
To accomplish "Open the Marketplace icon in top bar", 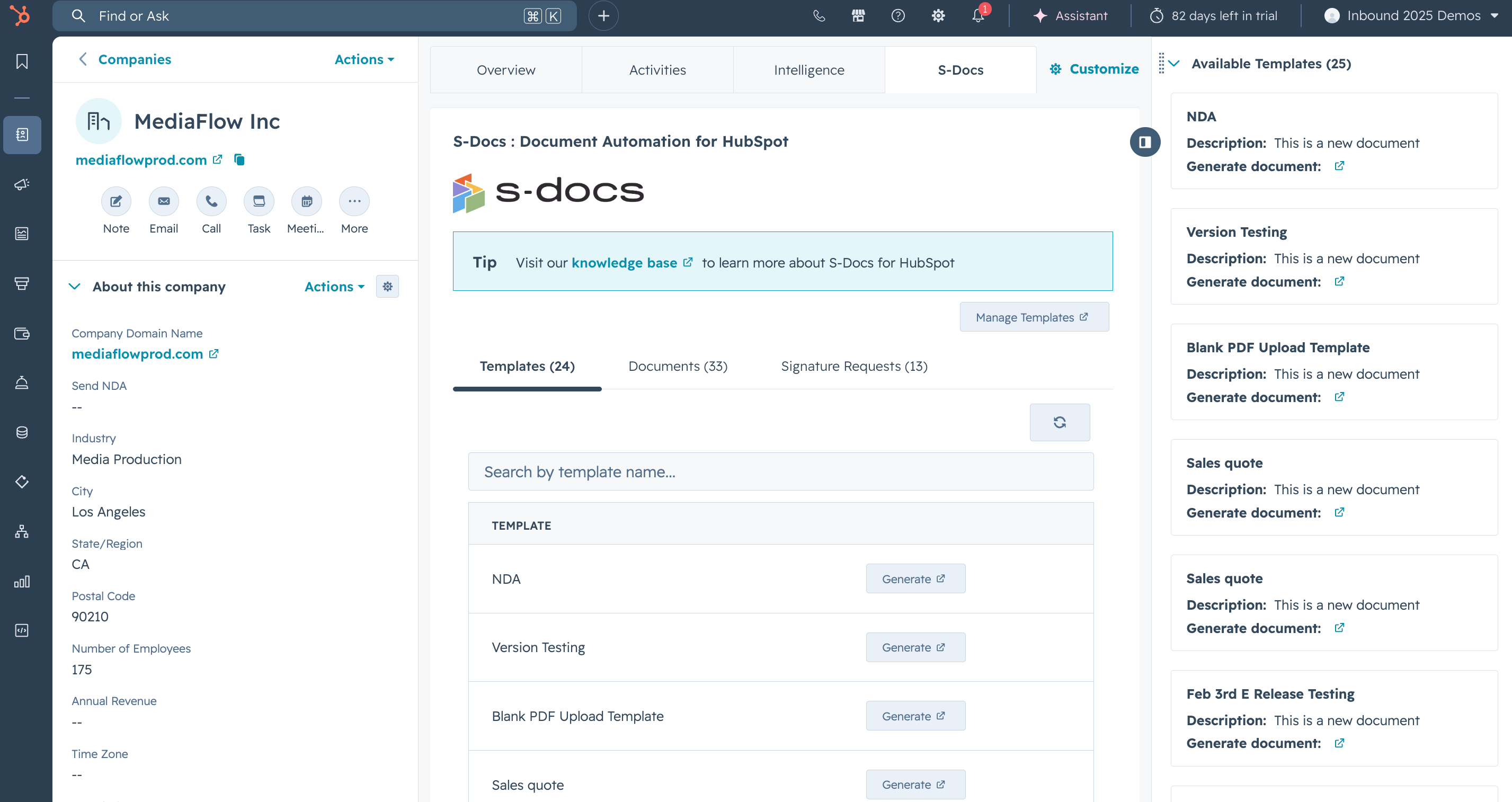I will coord(858,16).
